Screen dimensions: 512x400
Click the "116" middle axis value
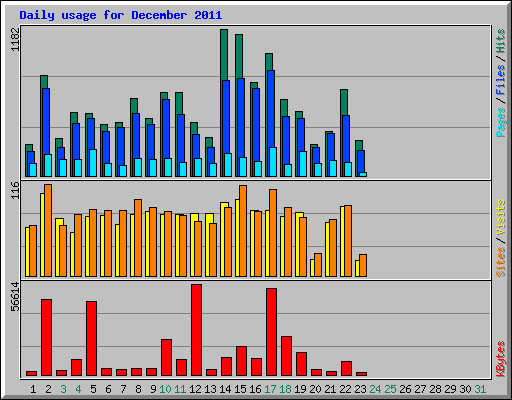coord(15,190)
